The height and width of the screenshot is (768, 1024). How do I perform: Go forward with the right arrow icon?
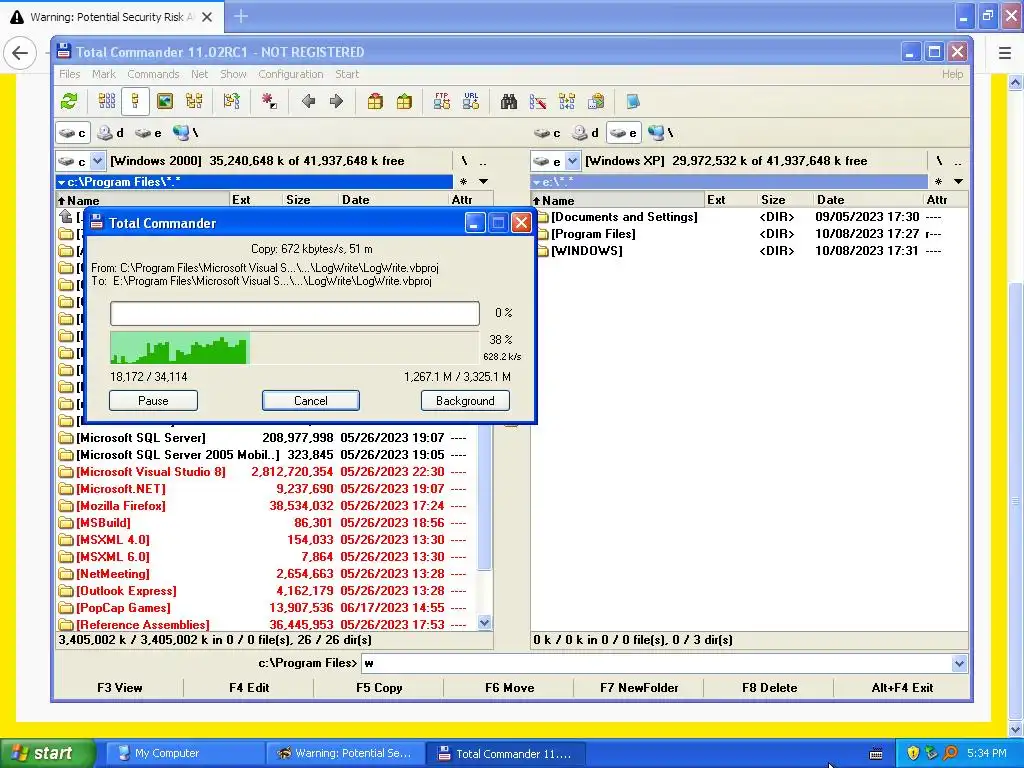[x=336, y=101]
